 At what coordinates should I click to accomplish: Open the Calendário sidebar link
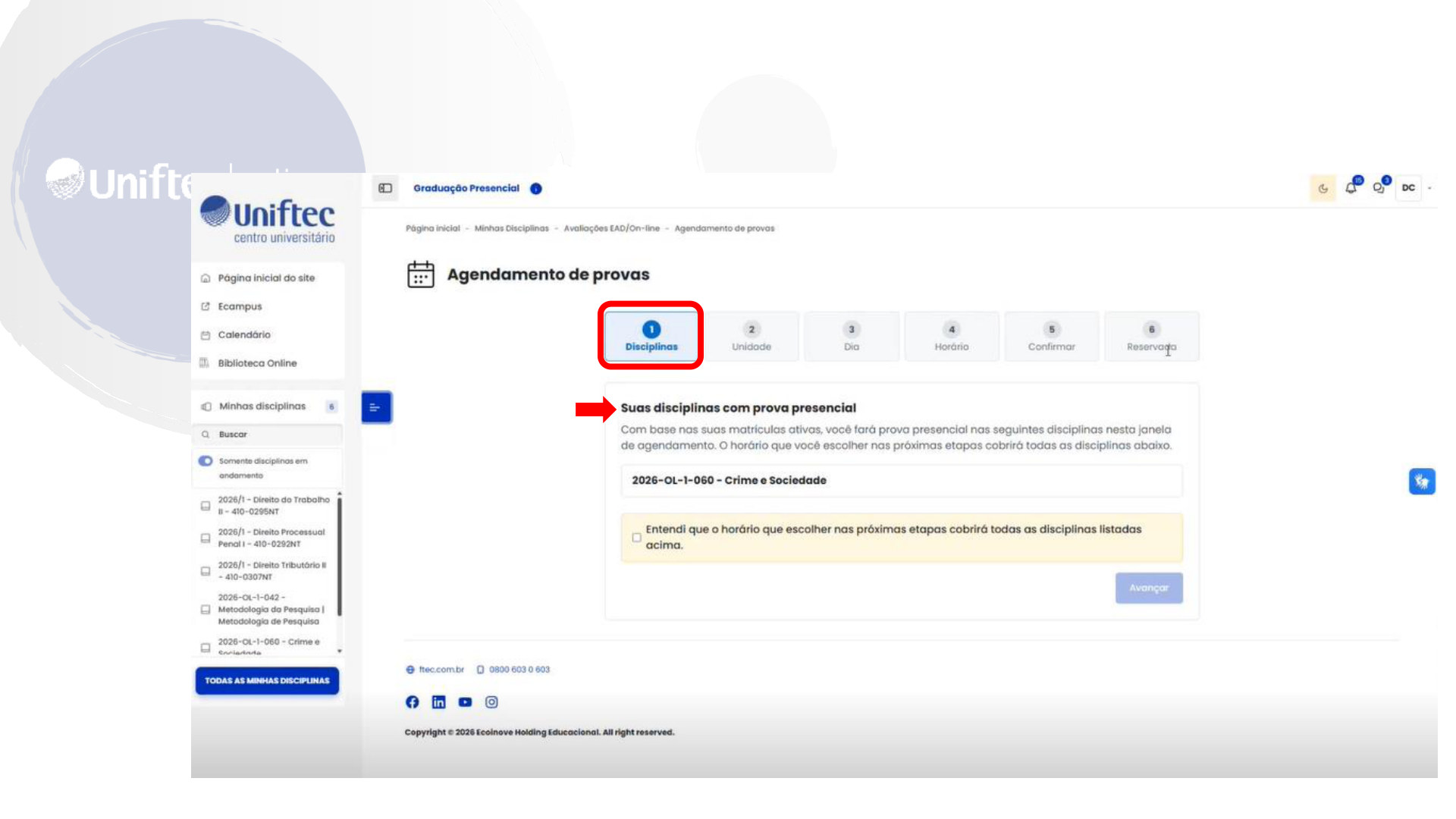244,335
